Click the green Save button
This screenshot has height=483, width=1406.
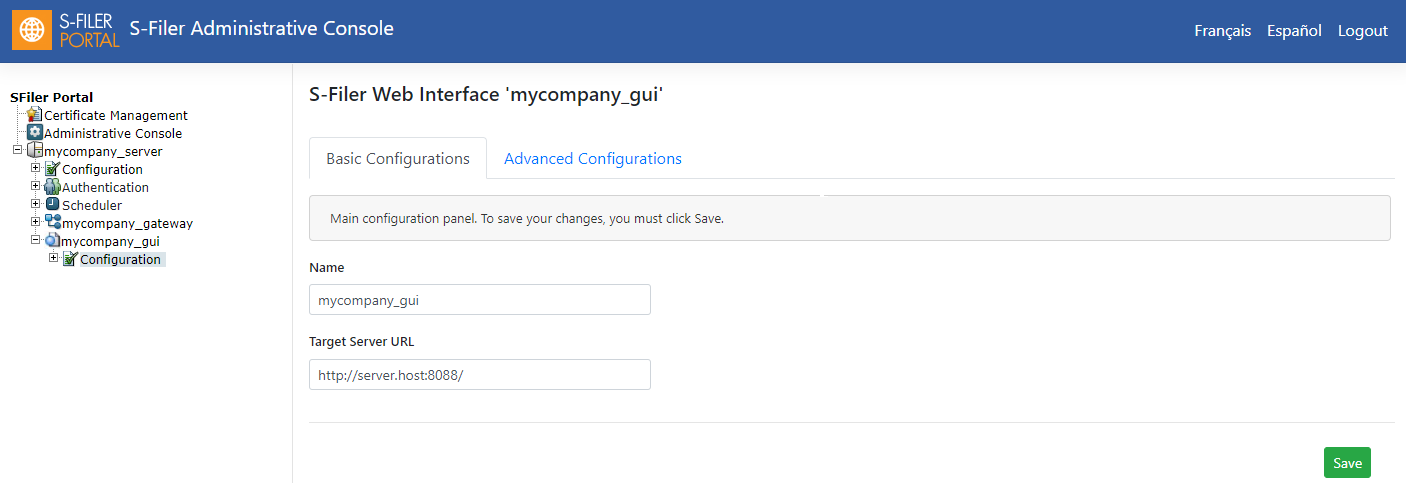coord(1347,463)
